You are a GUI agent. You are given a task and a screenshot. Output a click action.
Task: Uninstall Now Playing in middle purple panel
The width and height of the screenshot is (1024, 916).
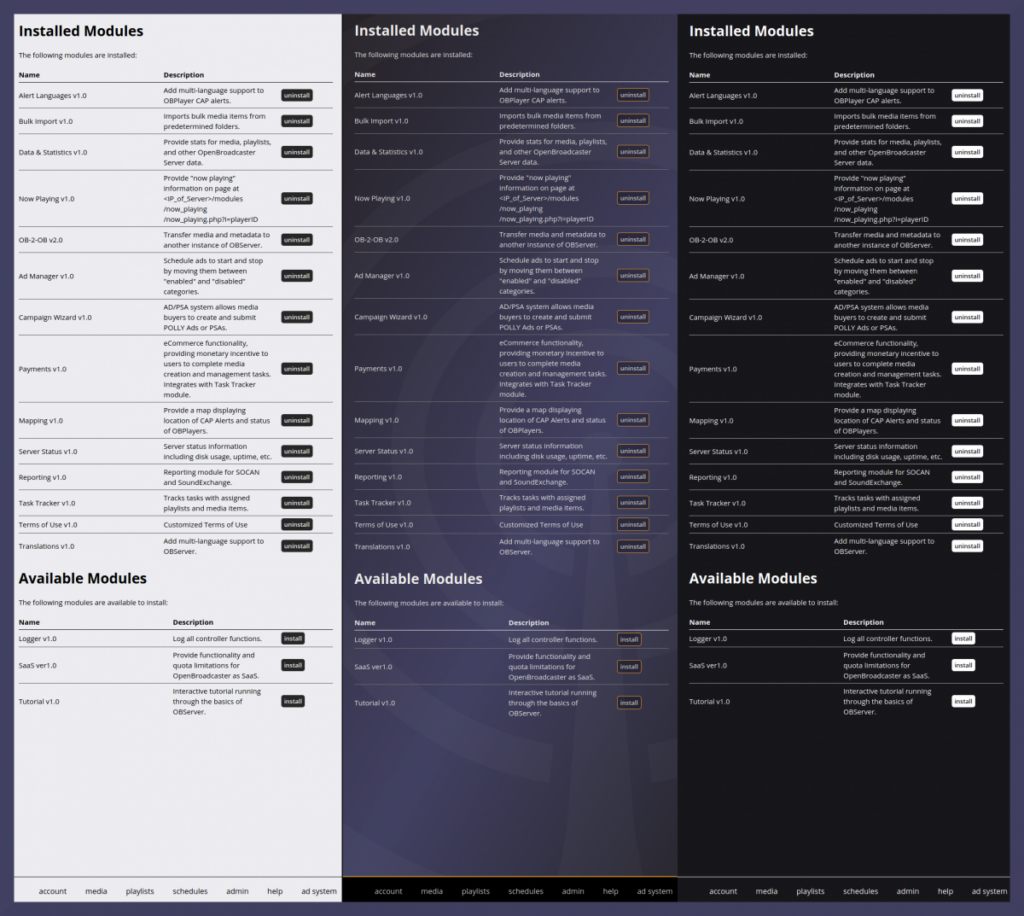(x=632, y=198)
